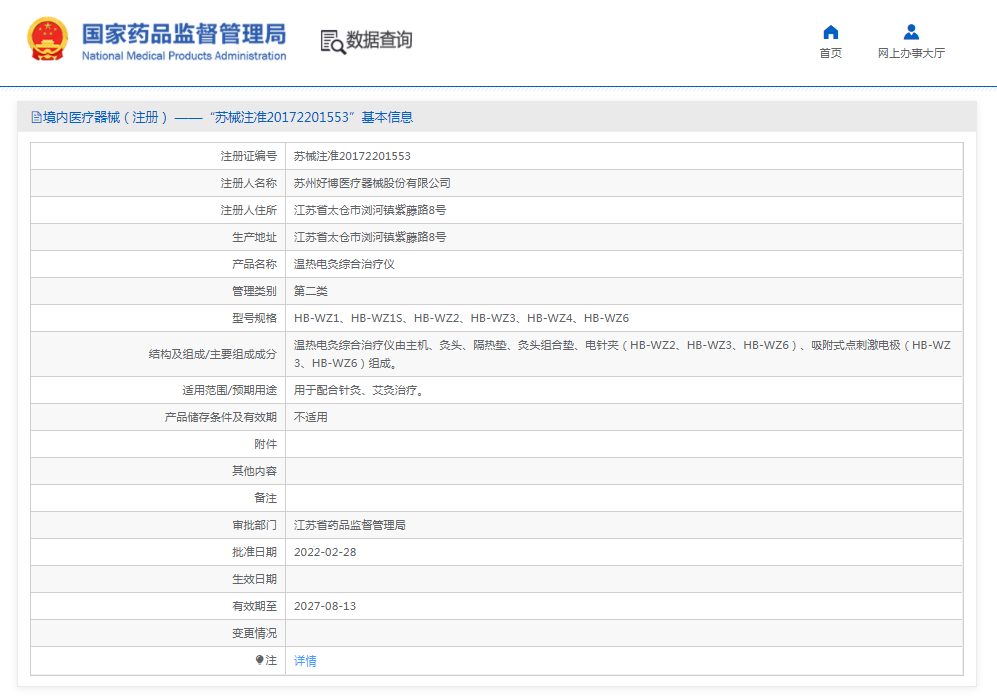Click 国家药品监督管理局 title
The height and width of the screenshot is (700, 997).
[184, 34]
